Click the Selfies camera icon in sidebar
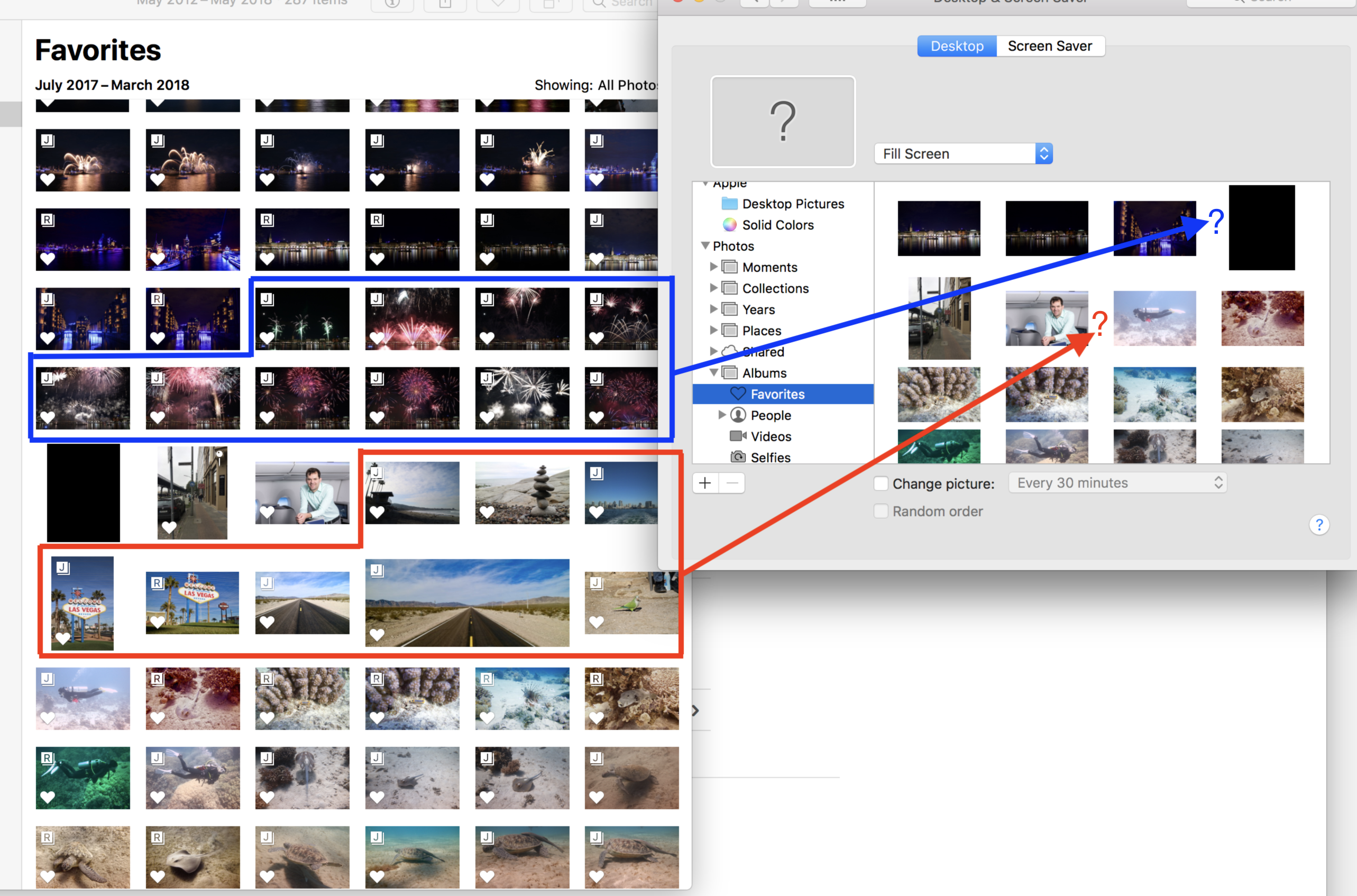Screen dimensions: 1357x896 738,457
